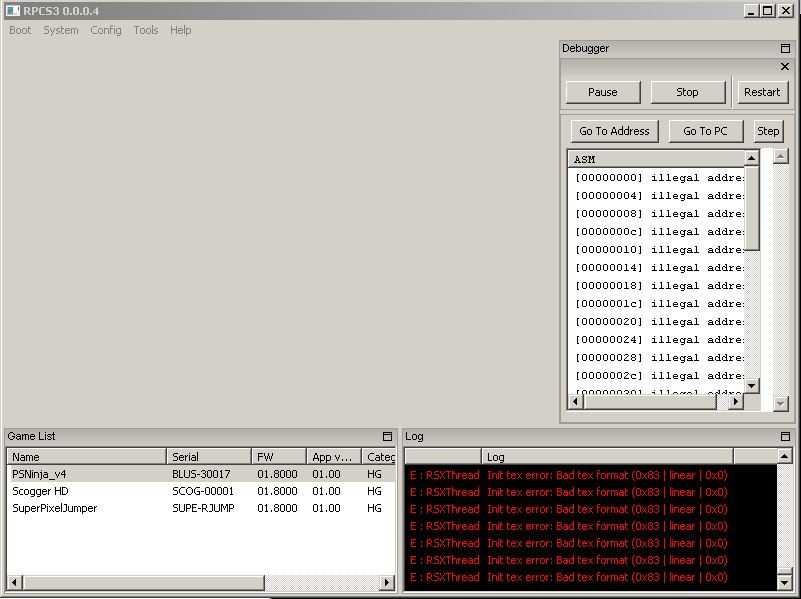The image size is (801, 599).
Task: Click the Restart button
Action: pyautogui.click(x=762, y=92)
